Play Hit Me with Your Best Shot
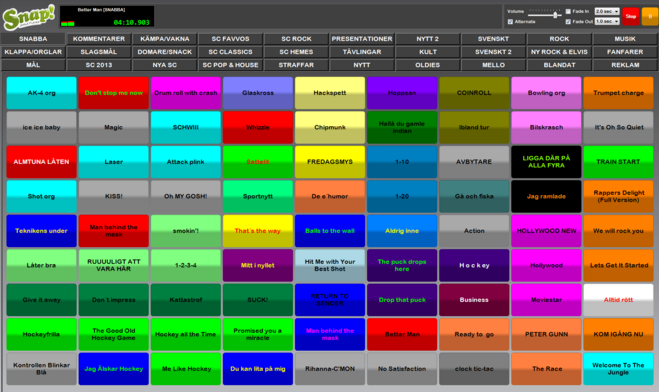The height and width of the screenshot is (392, 659). [x=330, y=265]
